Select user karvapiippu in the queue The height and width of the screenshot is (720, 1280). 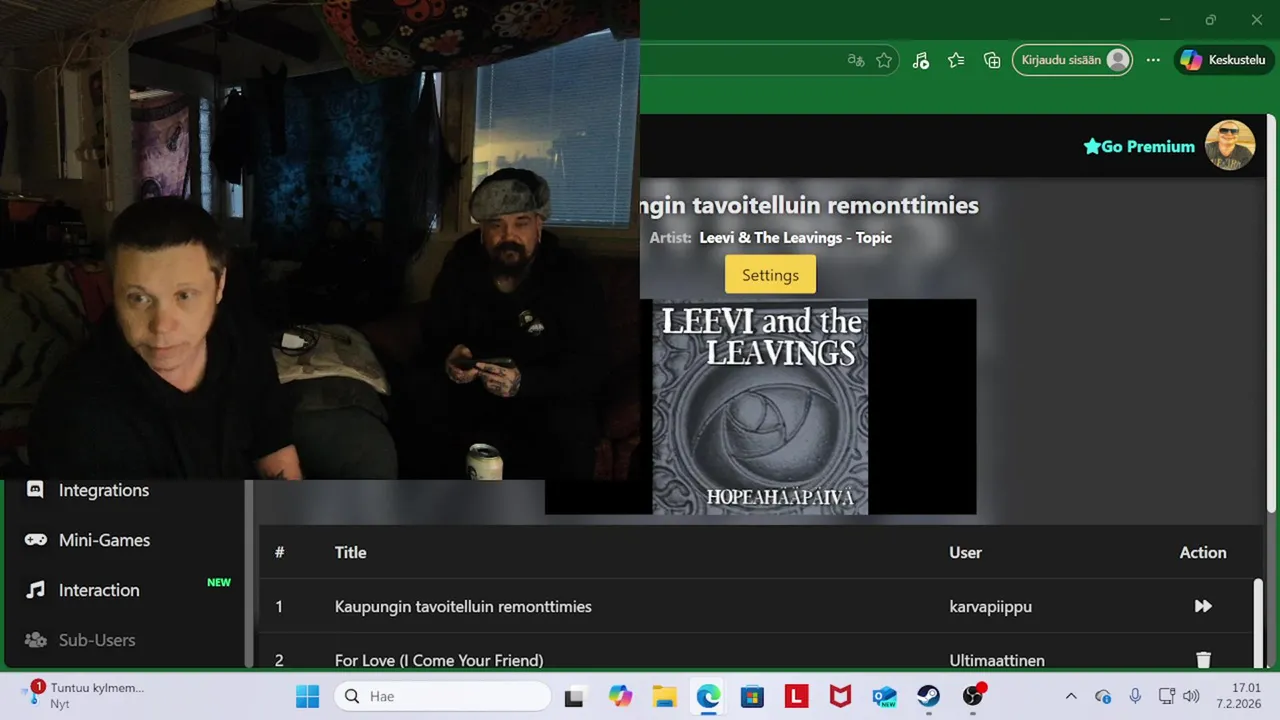[990, 606]
